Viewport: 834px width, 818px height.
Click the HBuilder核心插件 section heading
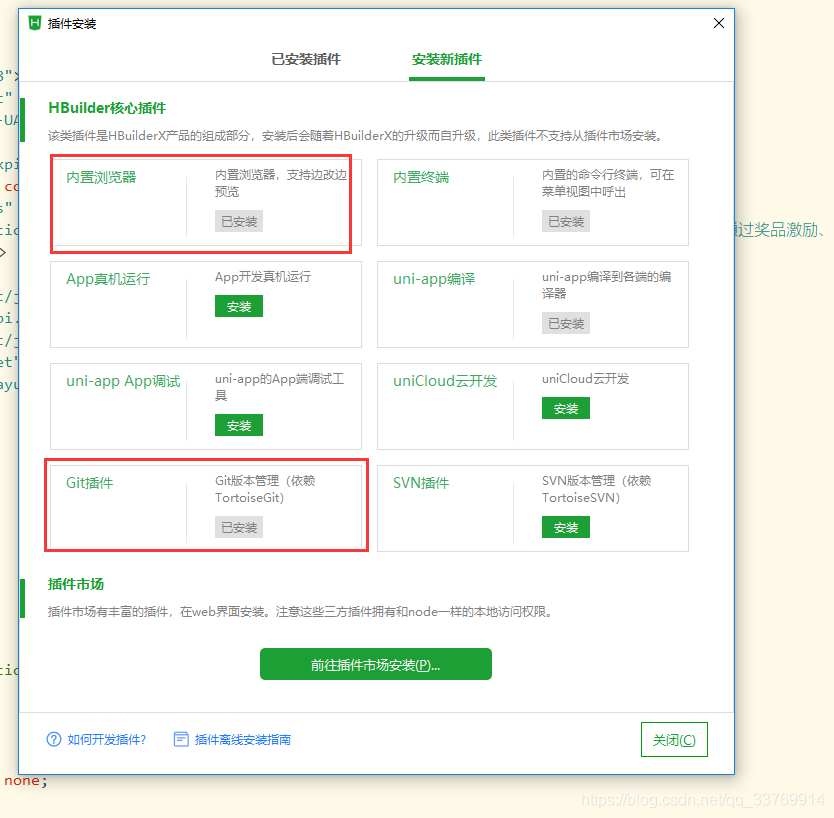[107, 108]
